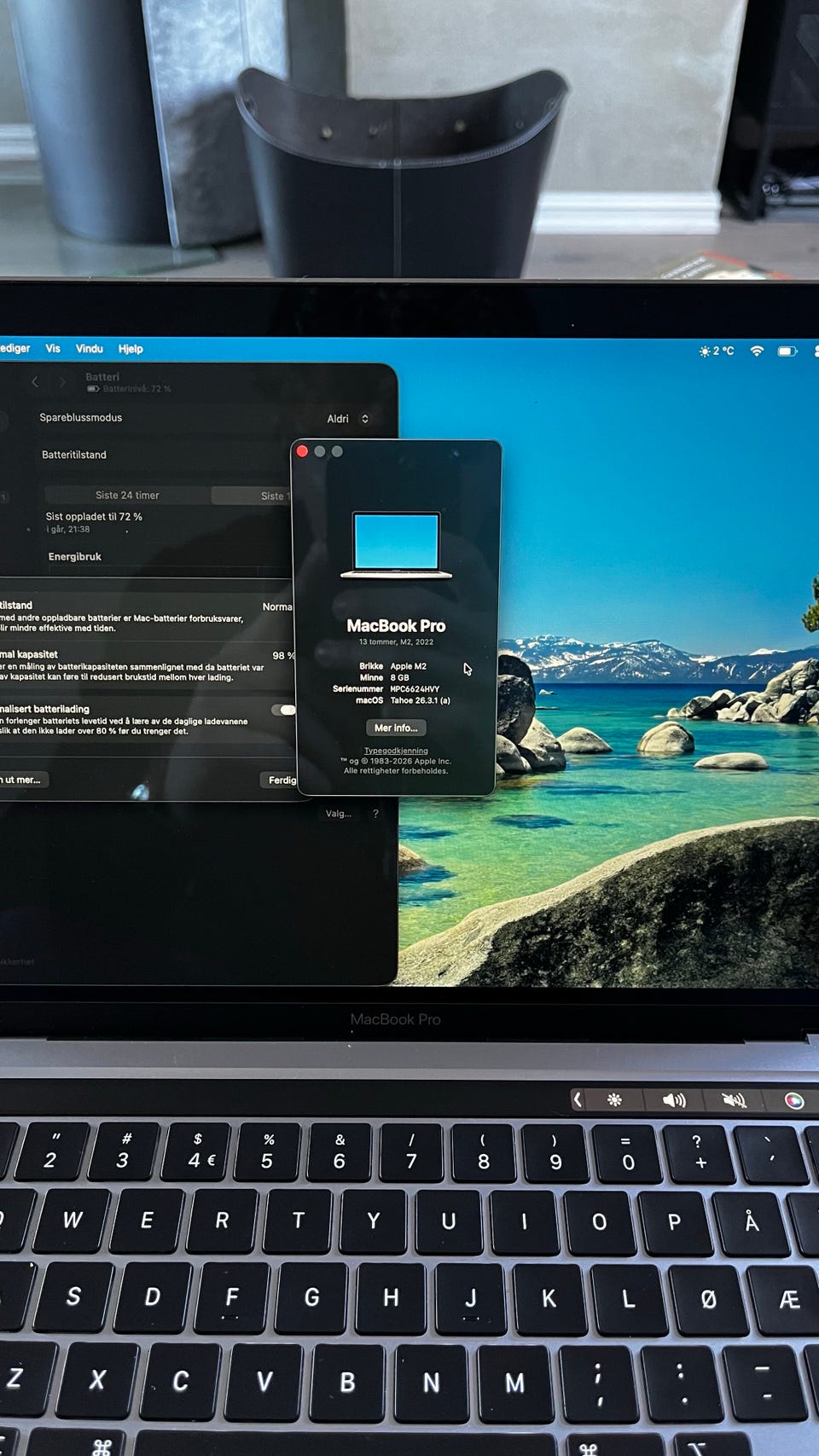This screenshot has height=1456, width=819.
Task: Click the battery icon in the menu bar
Action: (x=787, y=351)
